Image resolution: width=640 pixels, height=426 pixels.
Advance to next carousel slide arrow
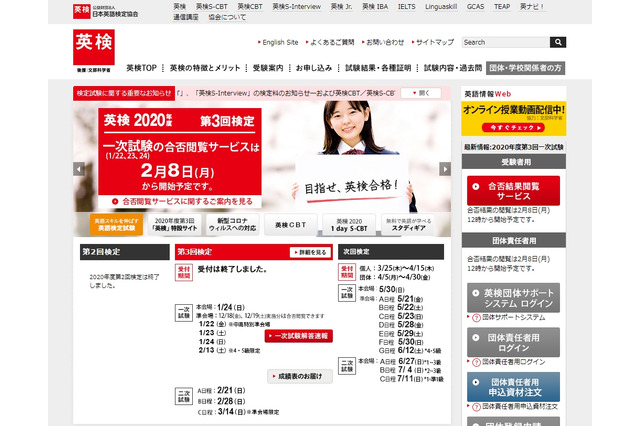(445, 169)
